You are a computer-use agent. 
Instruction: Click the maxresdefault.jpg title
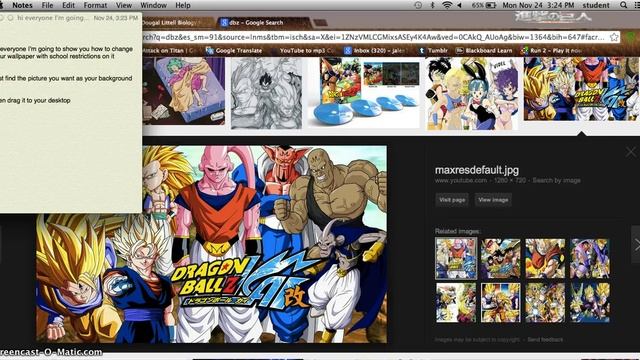[x=477, y=170]
